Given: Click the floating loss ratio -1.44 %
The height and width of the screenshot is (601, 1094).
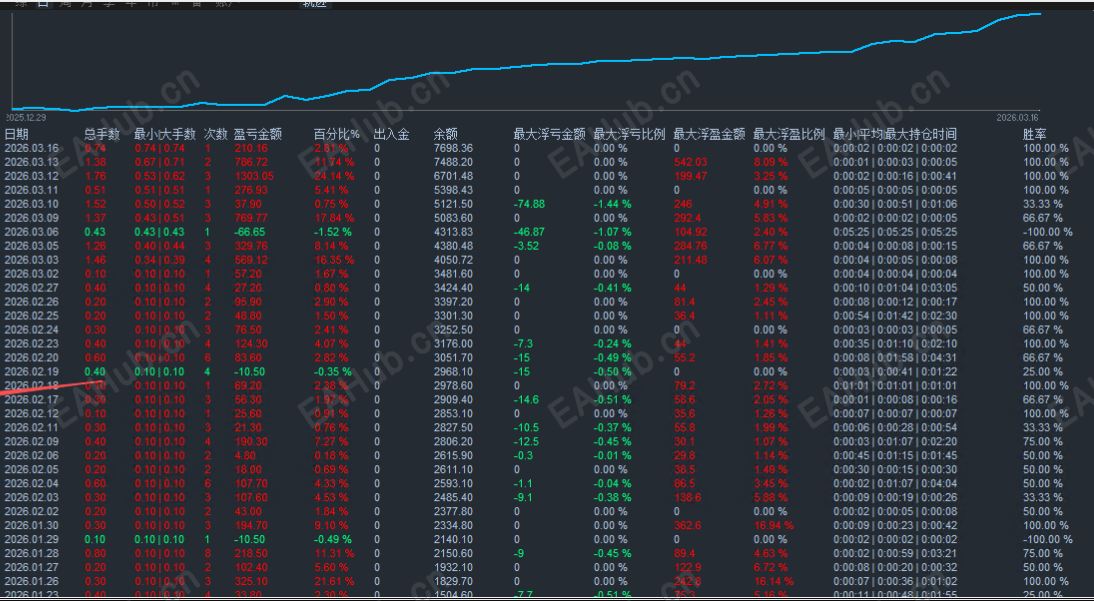Looking at the screenshot, I should point(613,204).
